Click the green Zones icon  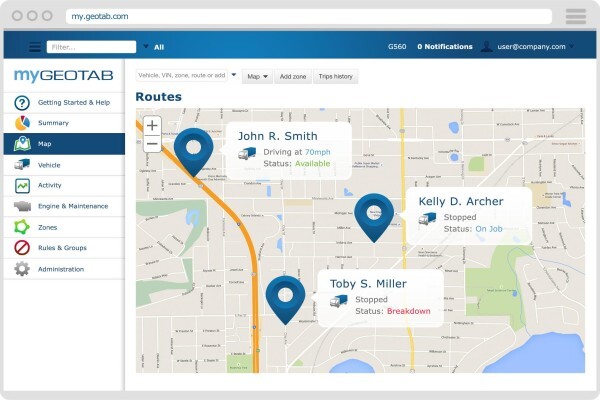(x=22, y=227)
